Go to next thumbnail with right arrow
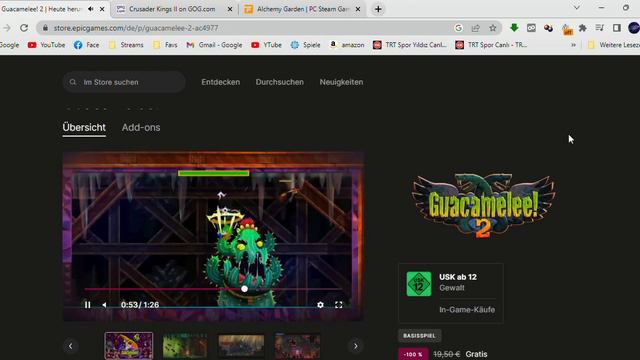The width and height of the screenshot is (640, 360). pyautogui.click(x=356, y=346)
